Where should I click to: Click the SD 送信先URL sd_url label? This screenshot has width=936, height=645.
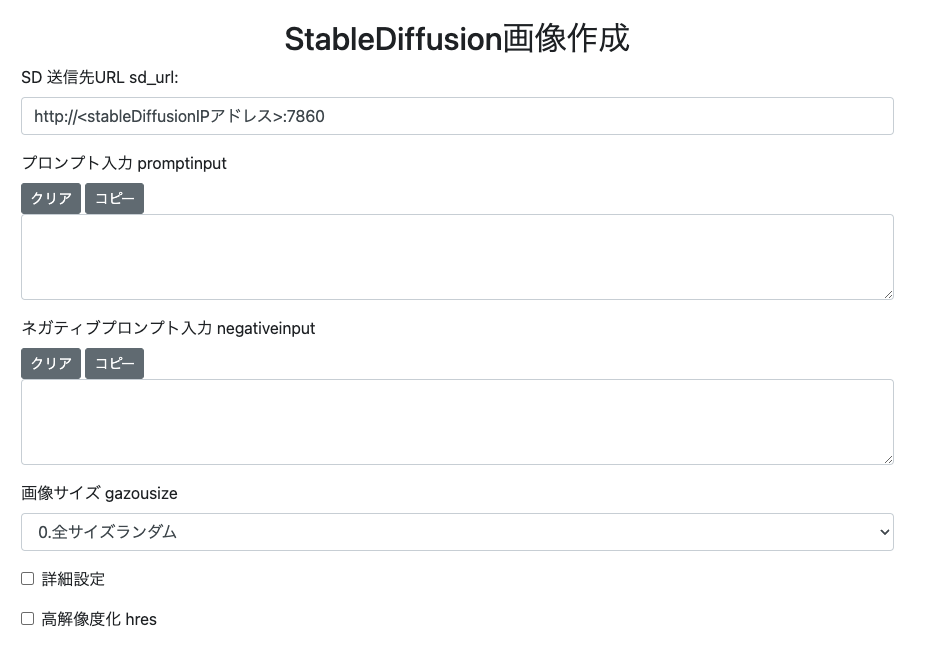click(x=100, y=75)
